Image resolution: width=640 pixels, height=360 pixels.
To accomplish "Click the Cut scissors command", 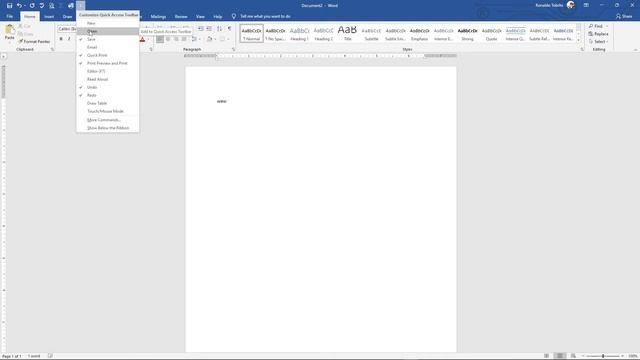I will (24, 26).
